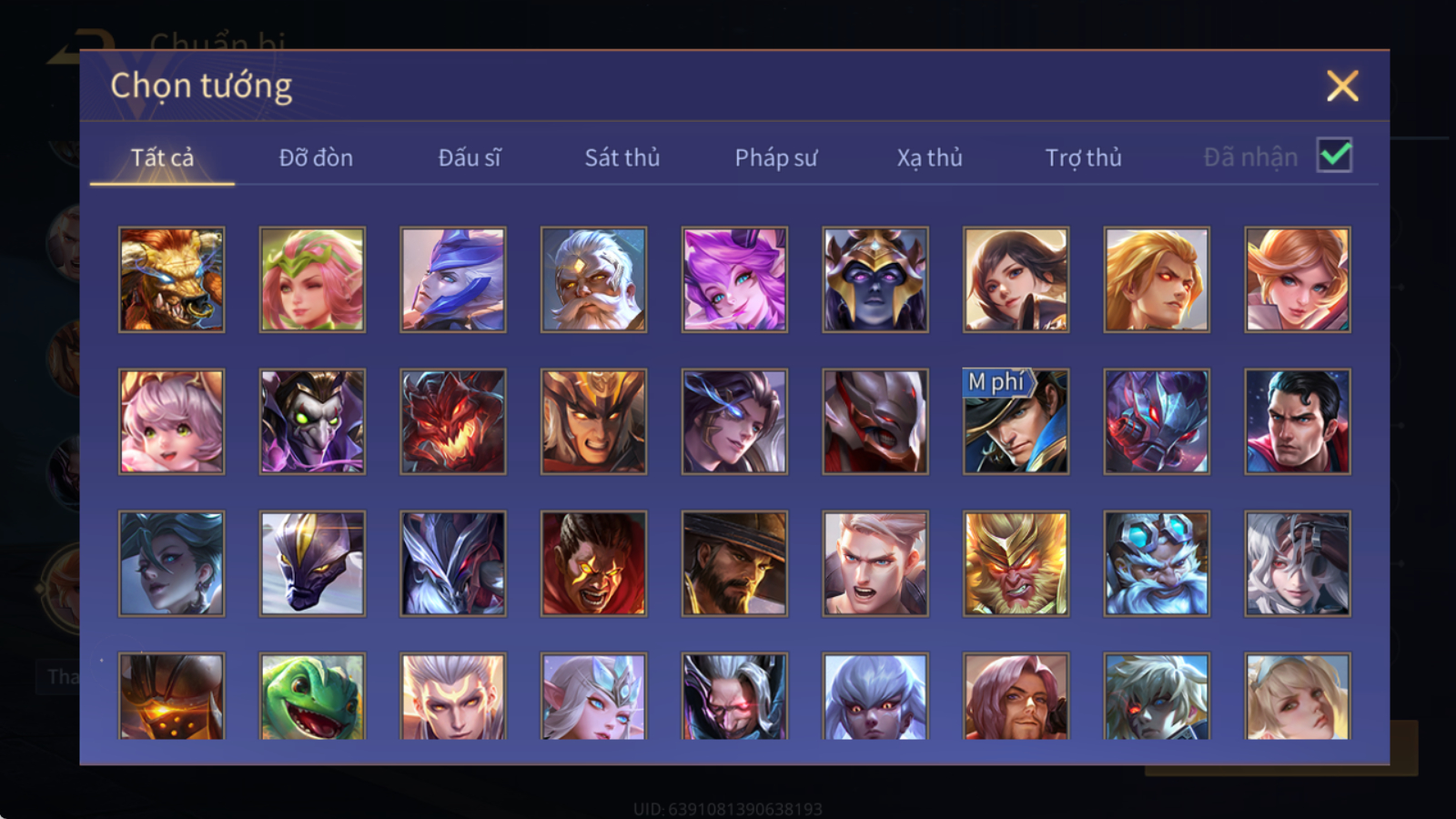This screenshot has width=1456, height=819.
Task: Choose the hero marked M phí
Action: (x=1016, y=421)
